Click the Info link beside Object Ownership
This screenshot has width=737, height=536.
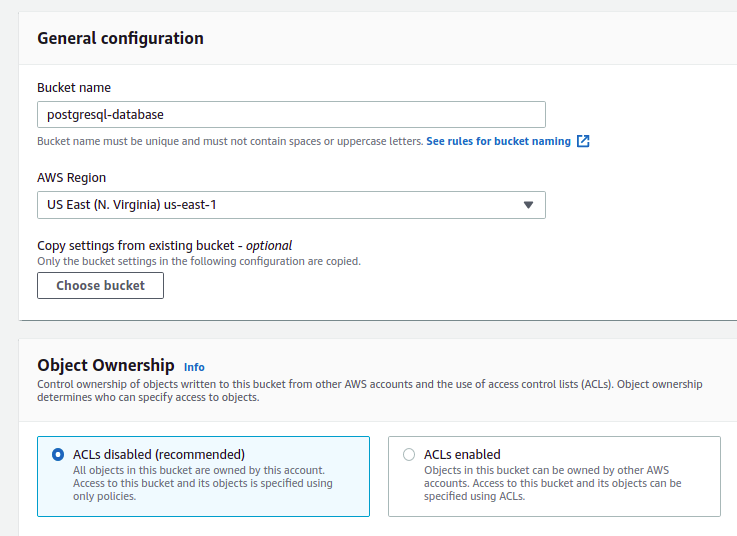[x=194, y=367]
